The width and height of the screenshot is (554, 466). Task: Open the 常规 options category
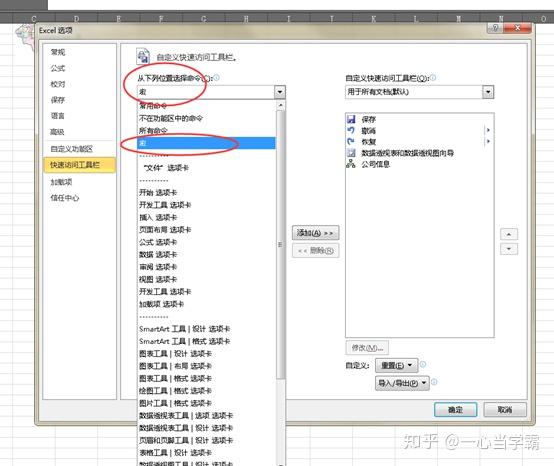point(58,52)
